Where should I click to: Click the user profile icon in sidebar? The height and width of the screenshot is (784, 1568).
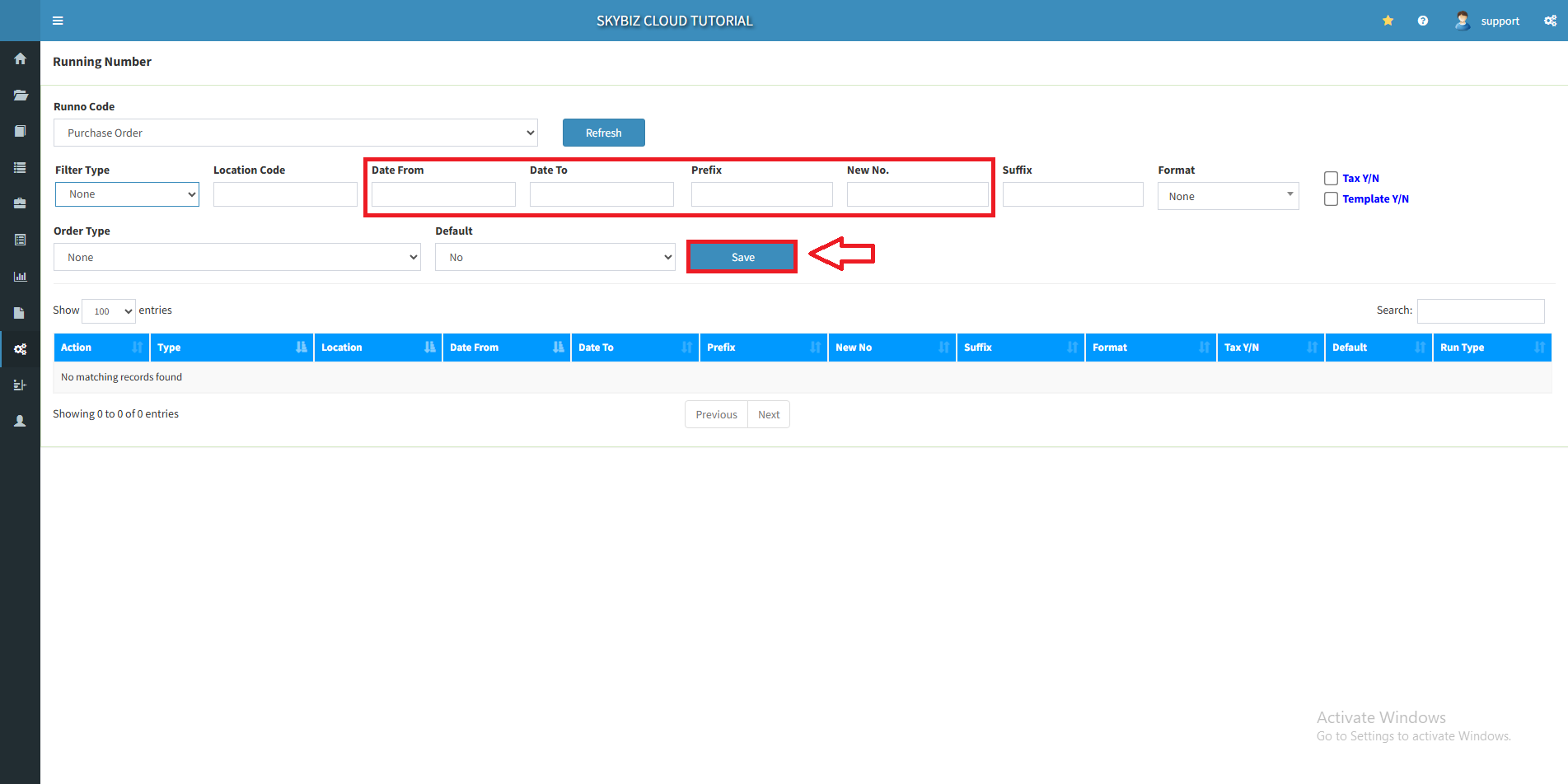(x=20, y=421)
